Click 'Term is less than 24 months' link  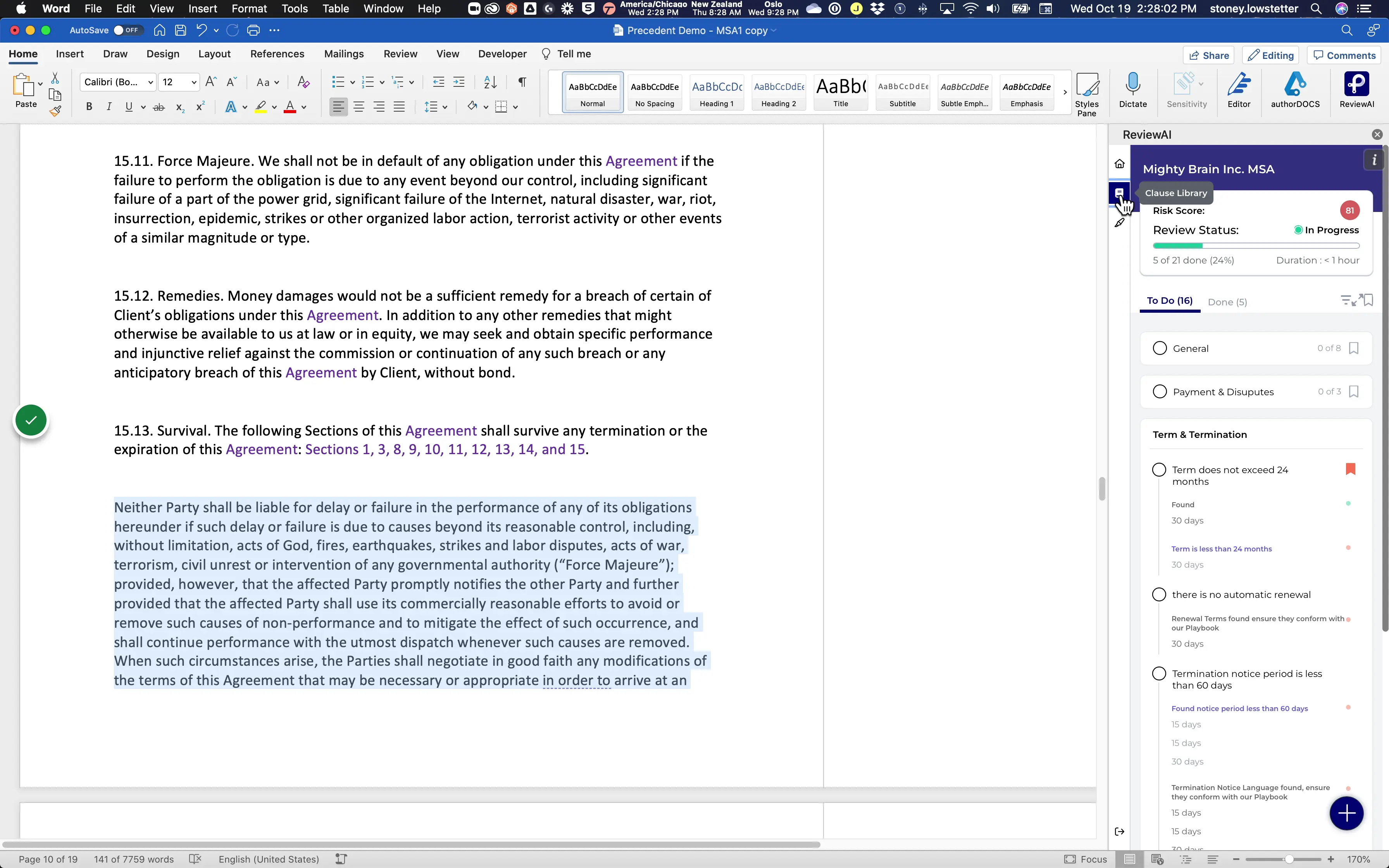1222,549
